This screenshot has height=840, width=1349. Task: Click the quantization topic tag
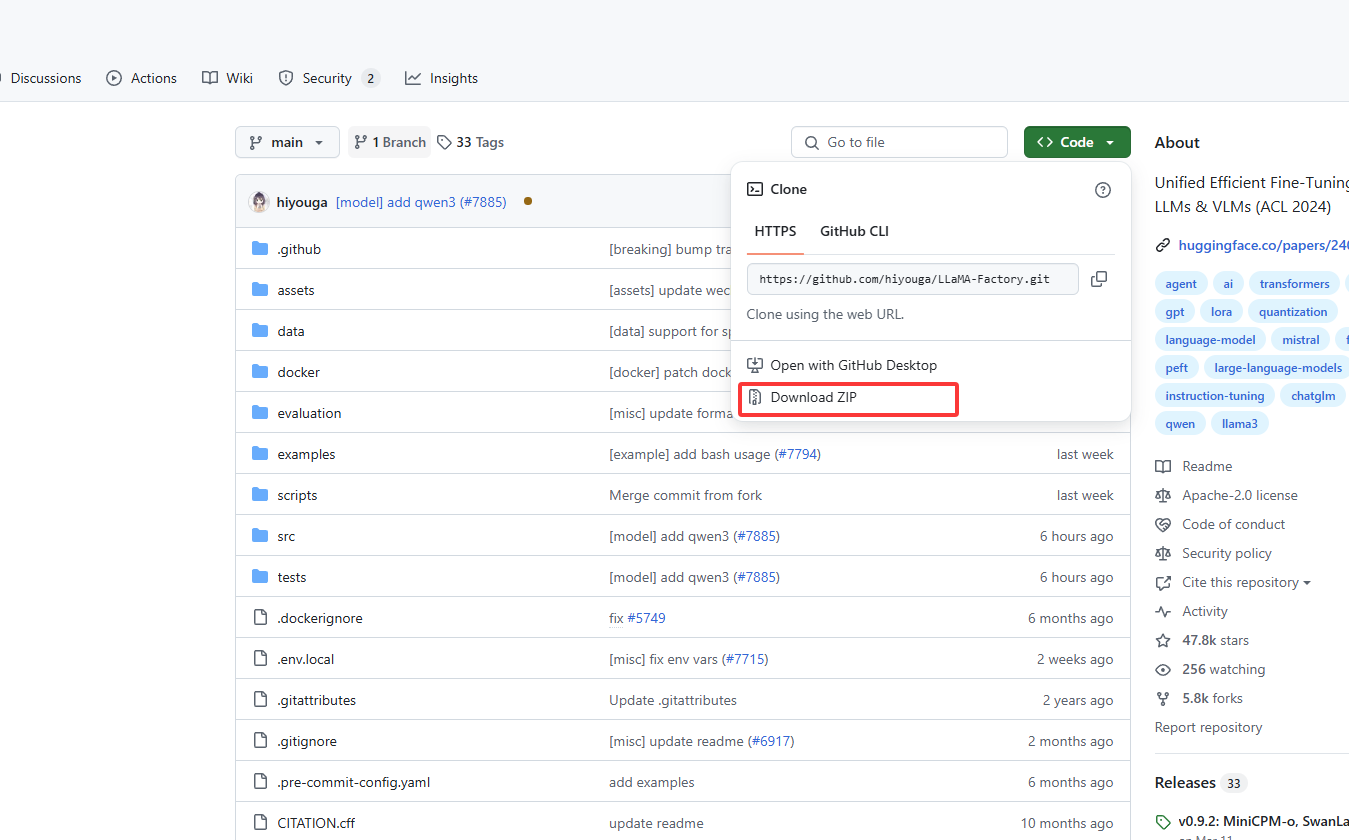pyautogui.click(x=1293, y=312)
